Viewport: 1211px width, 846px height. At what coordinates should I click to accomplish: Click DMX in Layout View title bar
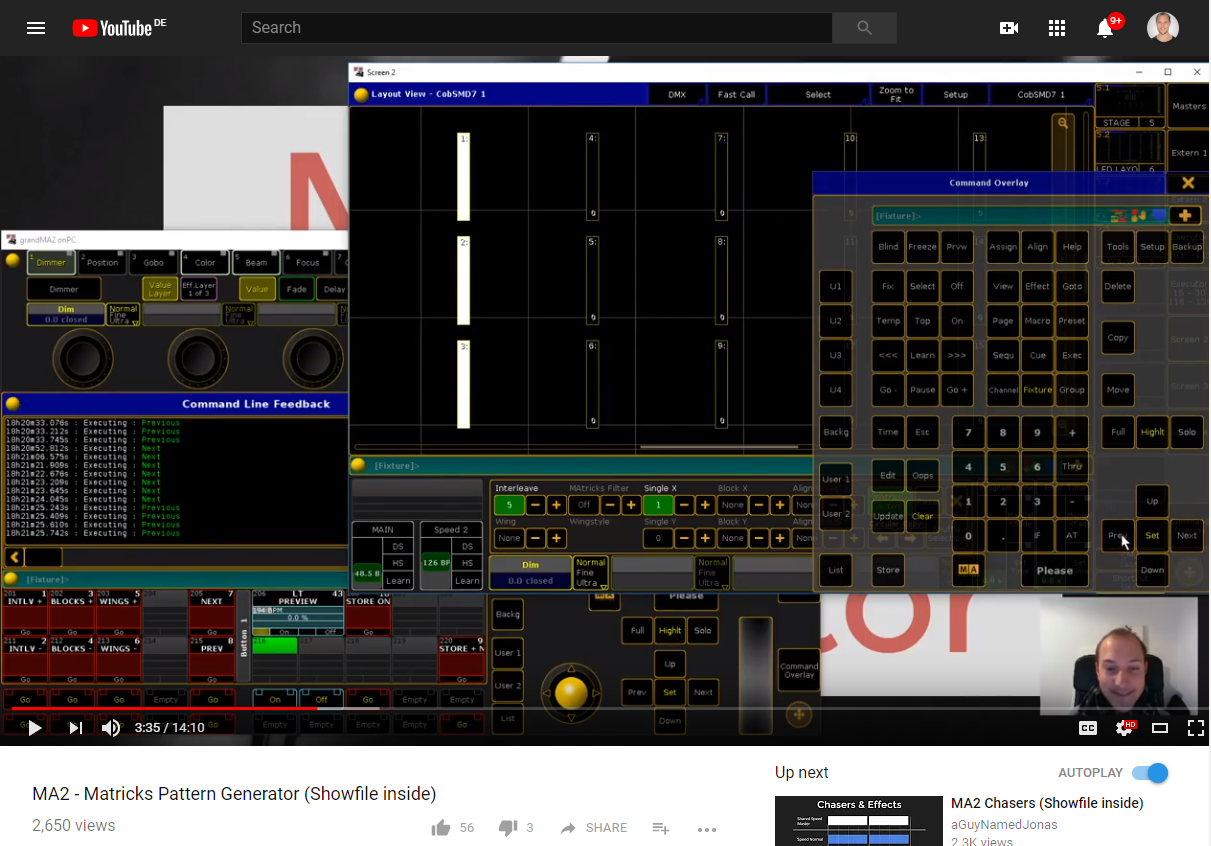pos(677,95)
